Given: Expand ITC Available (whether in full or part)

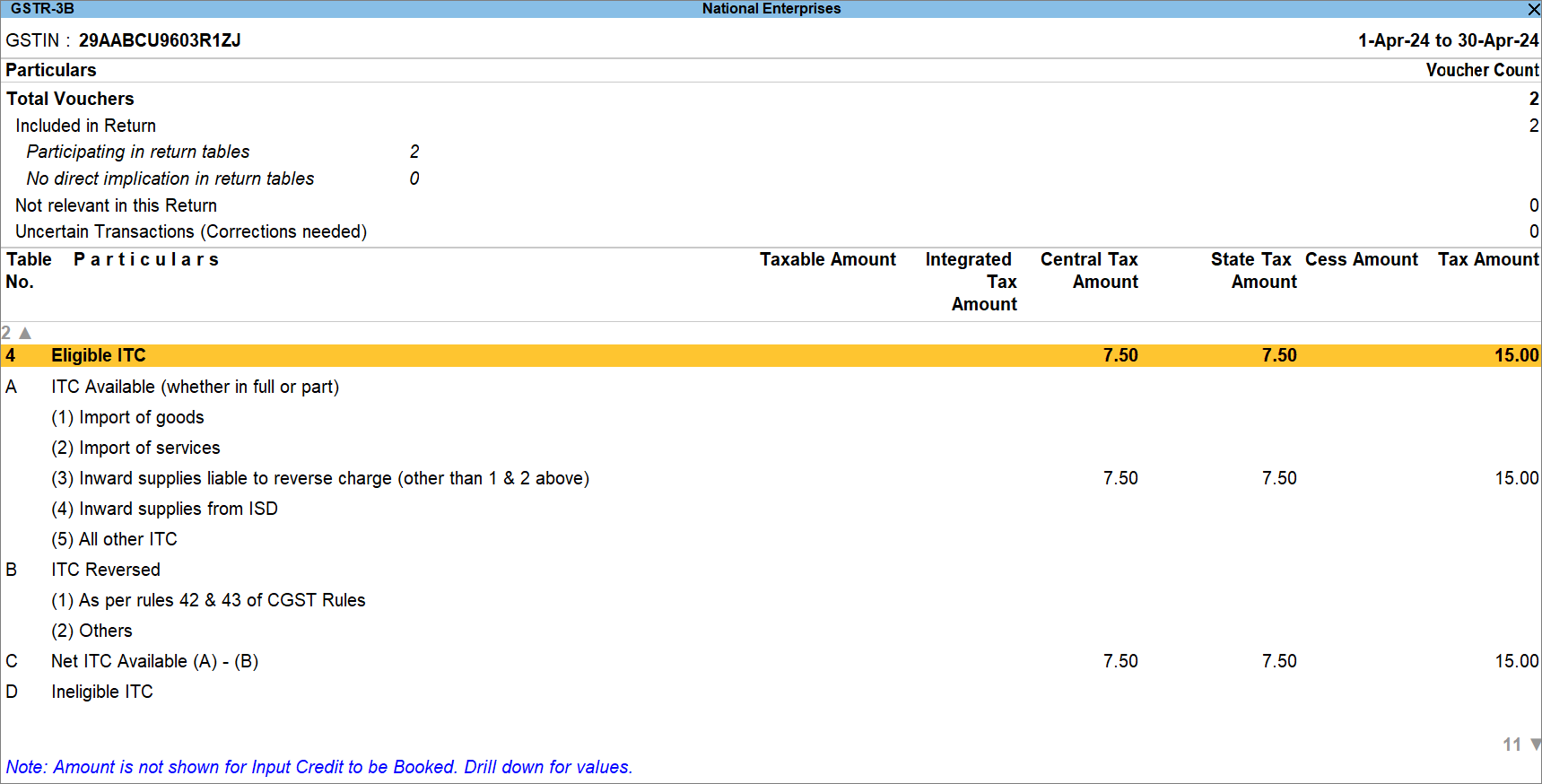Looking at the screenshot, I should pos(195,387).
